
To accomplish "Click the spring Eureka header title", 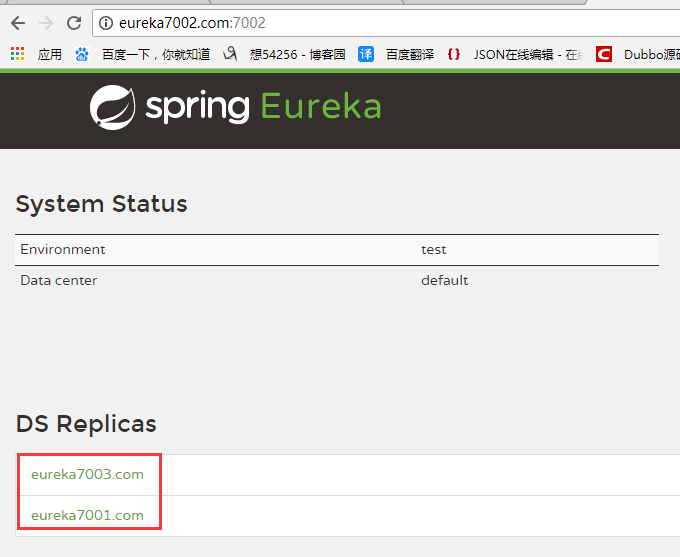I will coord(263,106).
